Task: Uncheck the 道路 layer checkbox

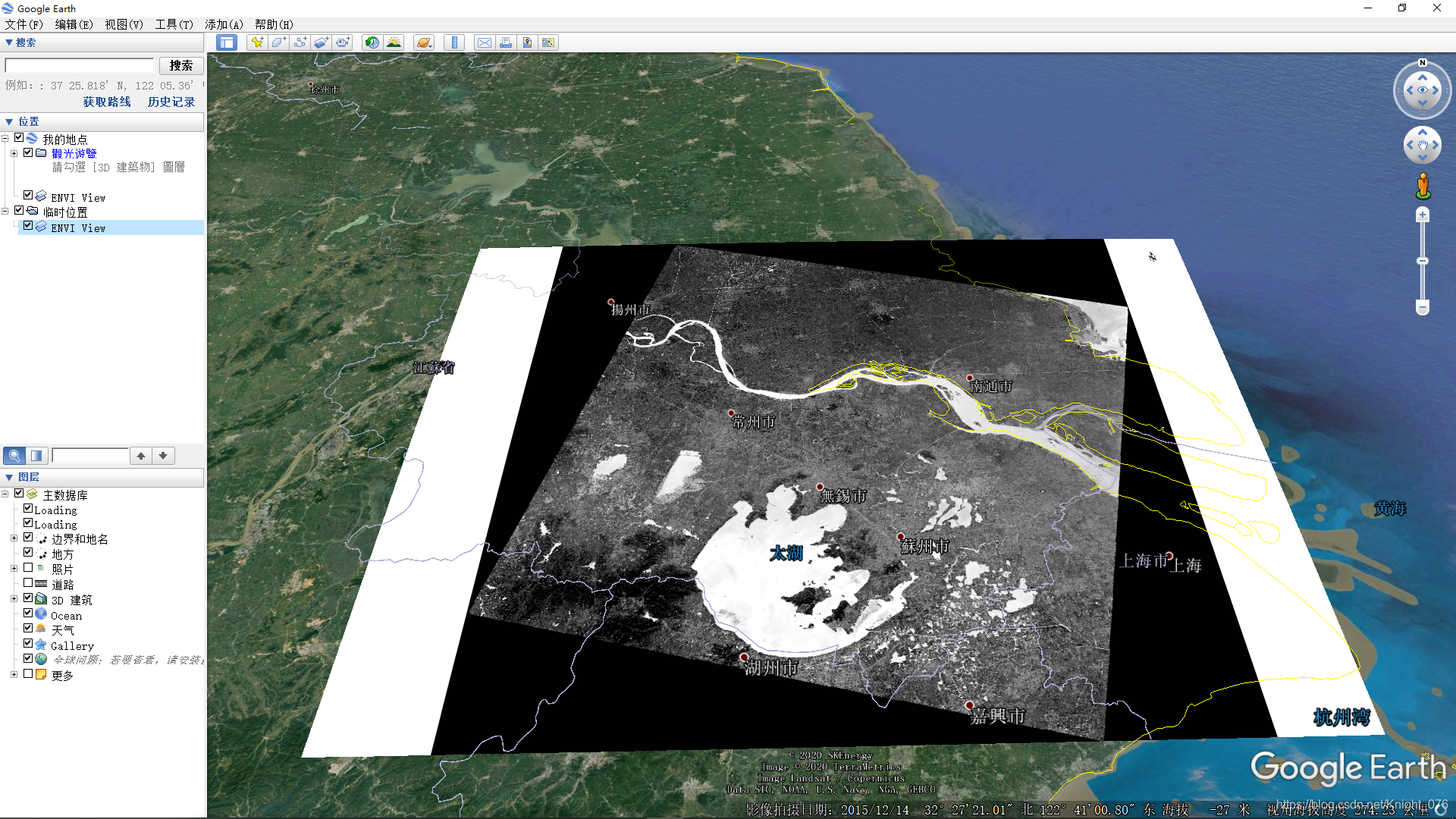Action: (x=28, y=583)
